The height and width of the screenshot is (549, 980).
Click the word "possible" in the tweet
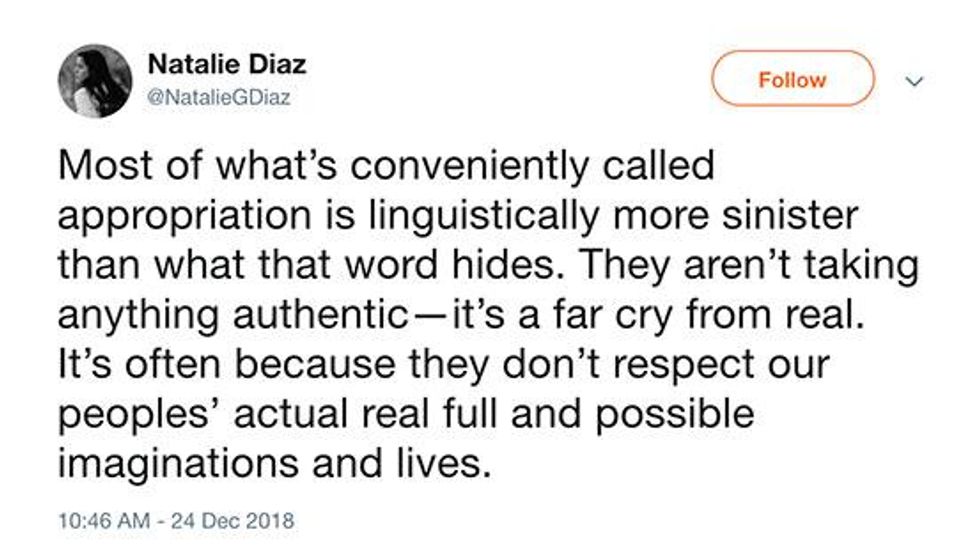(678, 414)
